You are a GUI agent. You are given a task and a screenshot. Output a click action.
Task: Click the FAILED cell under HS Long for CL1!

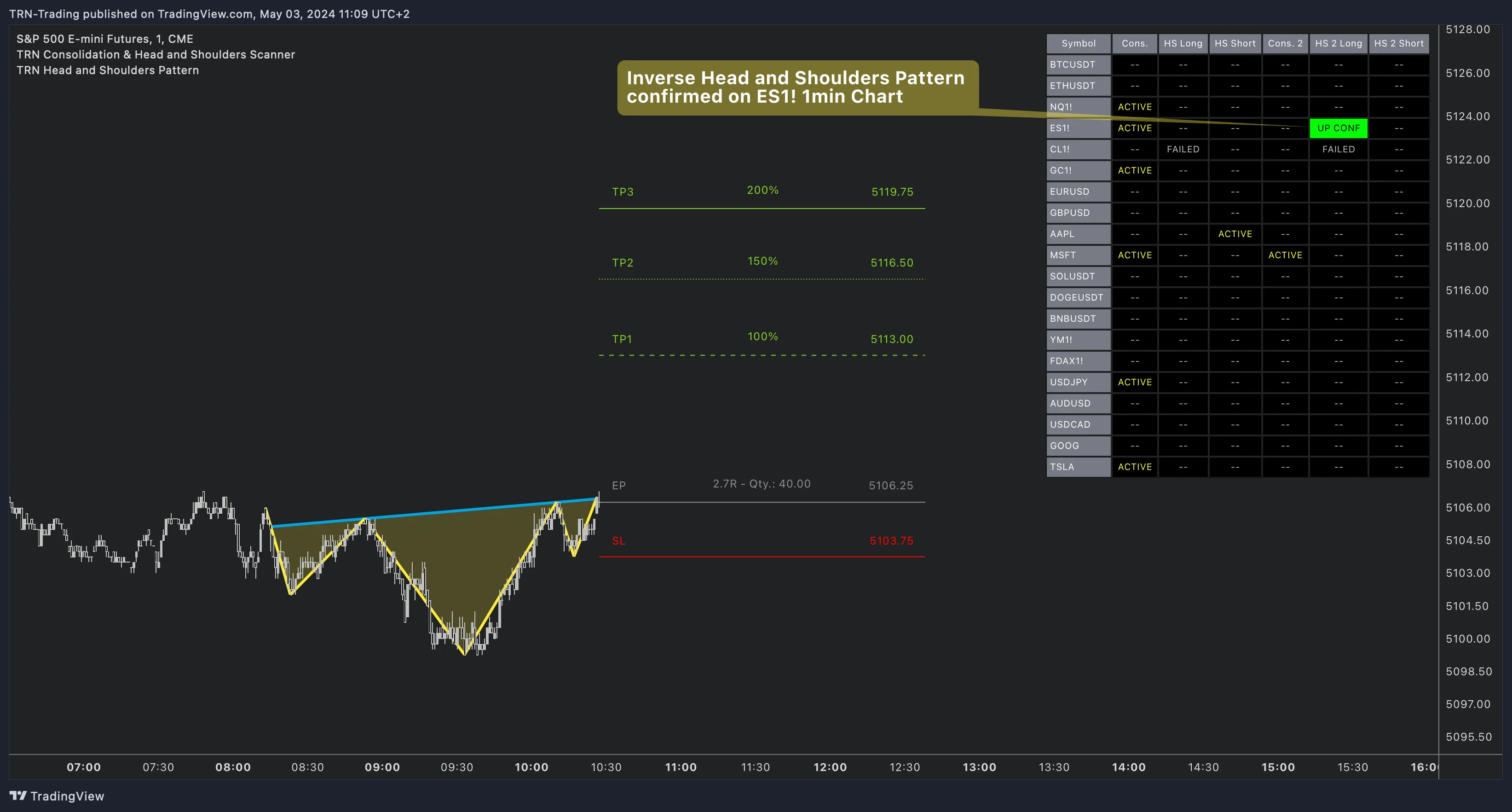[1183, 149]
